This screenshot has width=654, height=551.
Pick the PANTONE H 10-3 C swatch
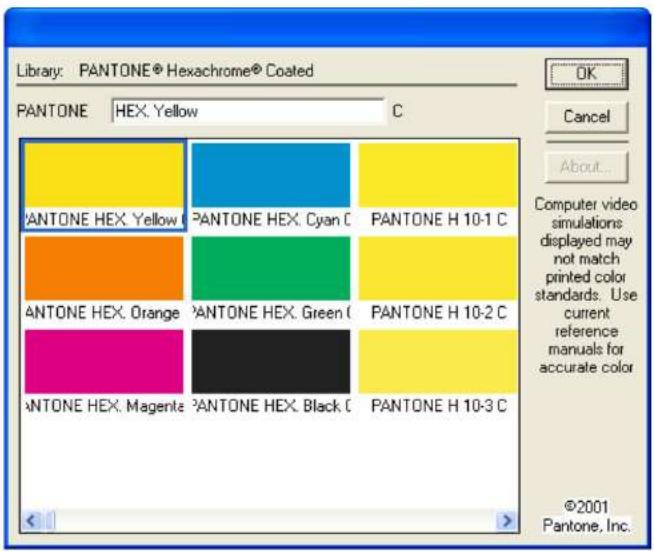pos(438,372)
